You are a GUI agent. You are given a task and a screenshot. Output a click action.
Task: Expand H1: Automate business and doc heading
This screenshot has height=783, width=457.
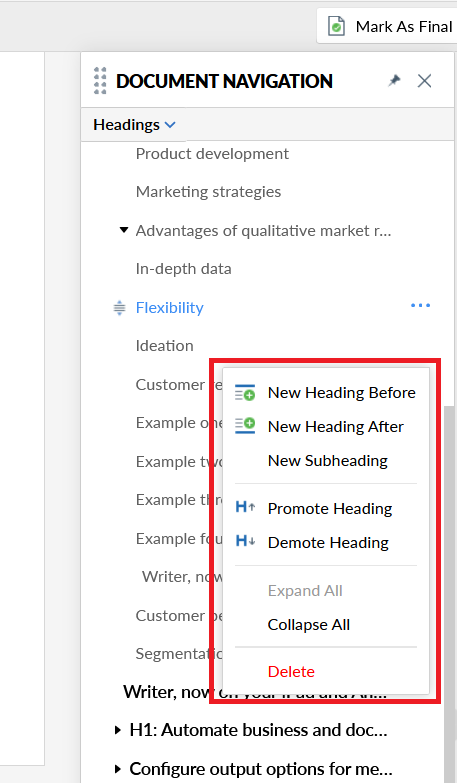(118, 730)
